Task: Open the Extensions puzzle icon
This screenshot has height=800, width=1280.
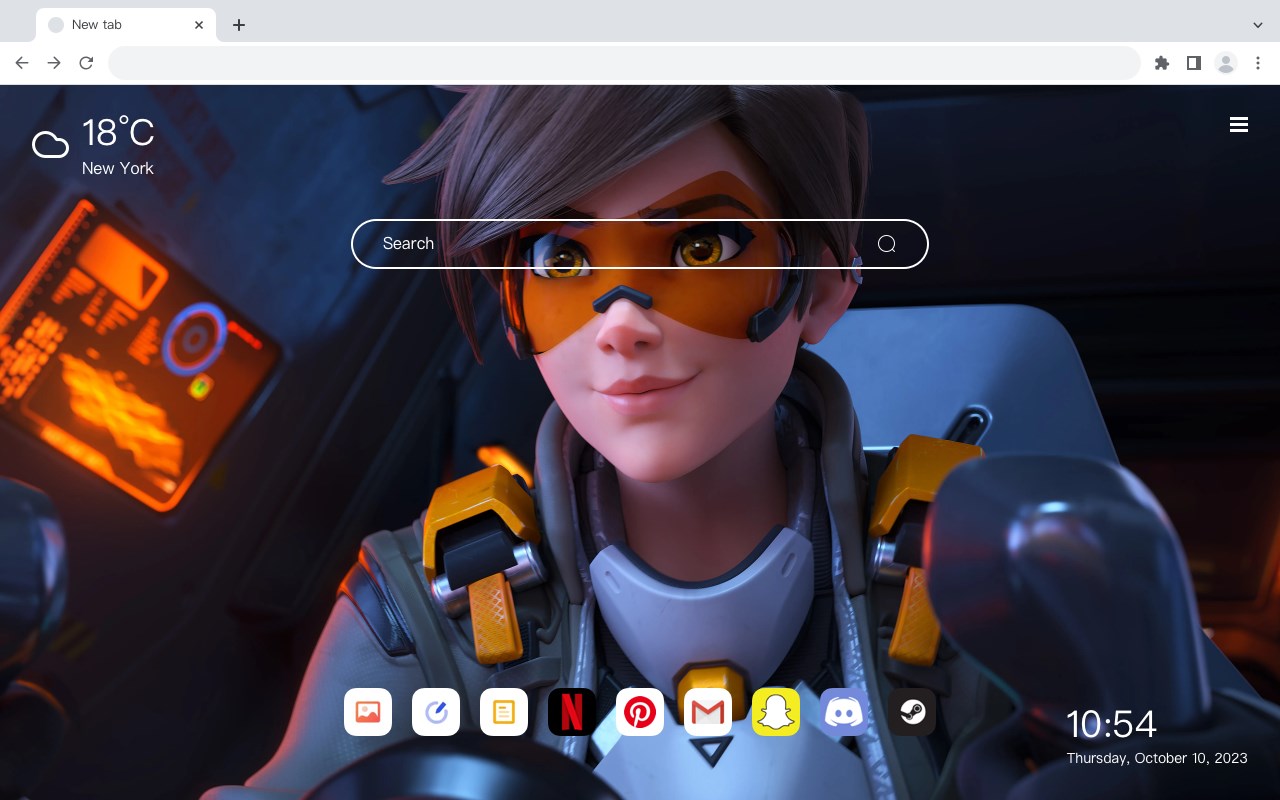Action: pyautogui.click(x=1161, y=63)
